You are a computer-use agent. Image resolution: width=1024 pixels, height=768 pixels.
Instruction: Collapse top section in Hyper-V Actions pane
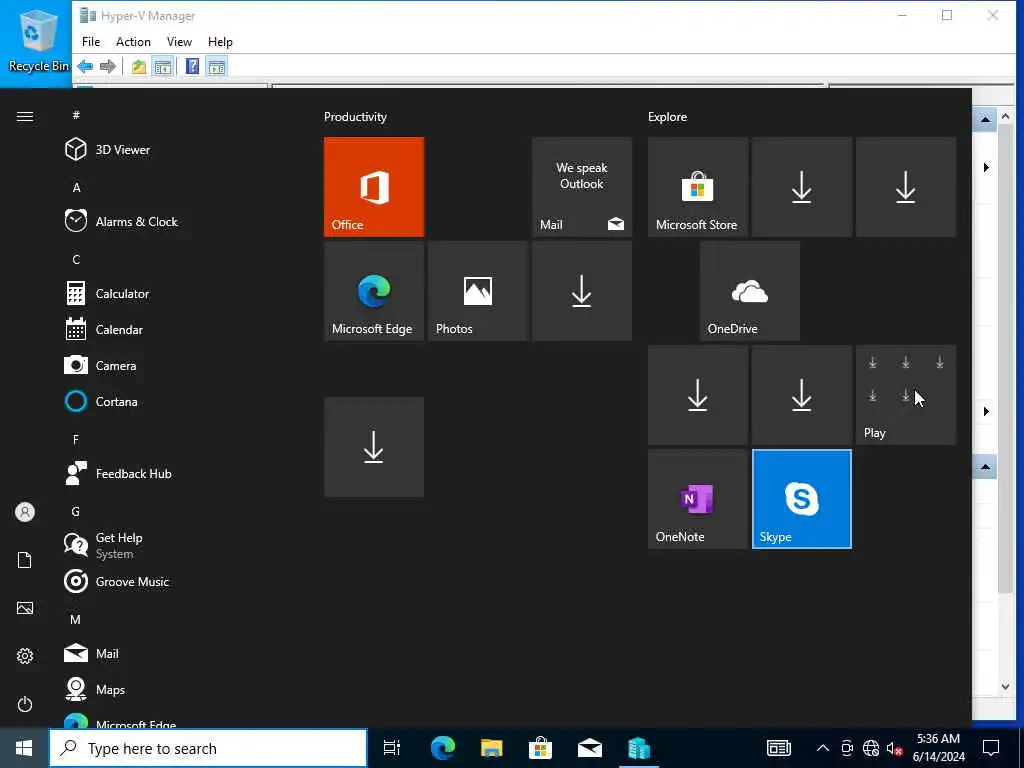tap(985, 120)
